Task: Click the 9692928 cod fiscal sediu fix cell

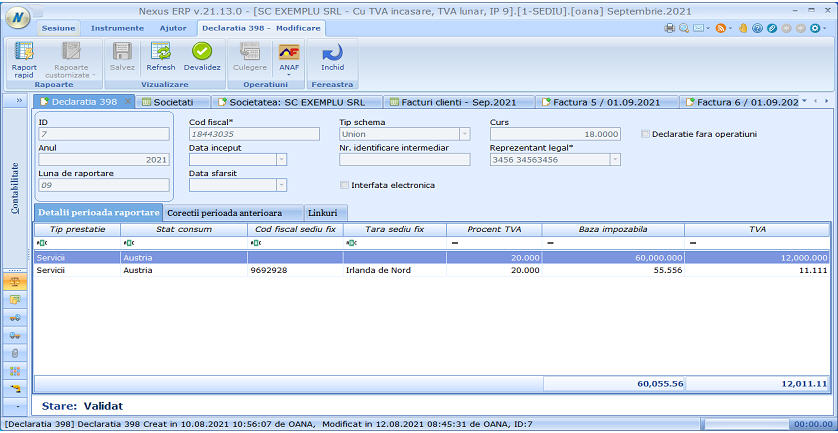Action: [295, 270]
